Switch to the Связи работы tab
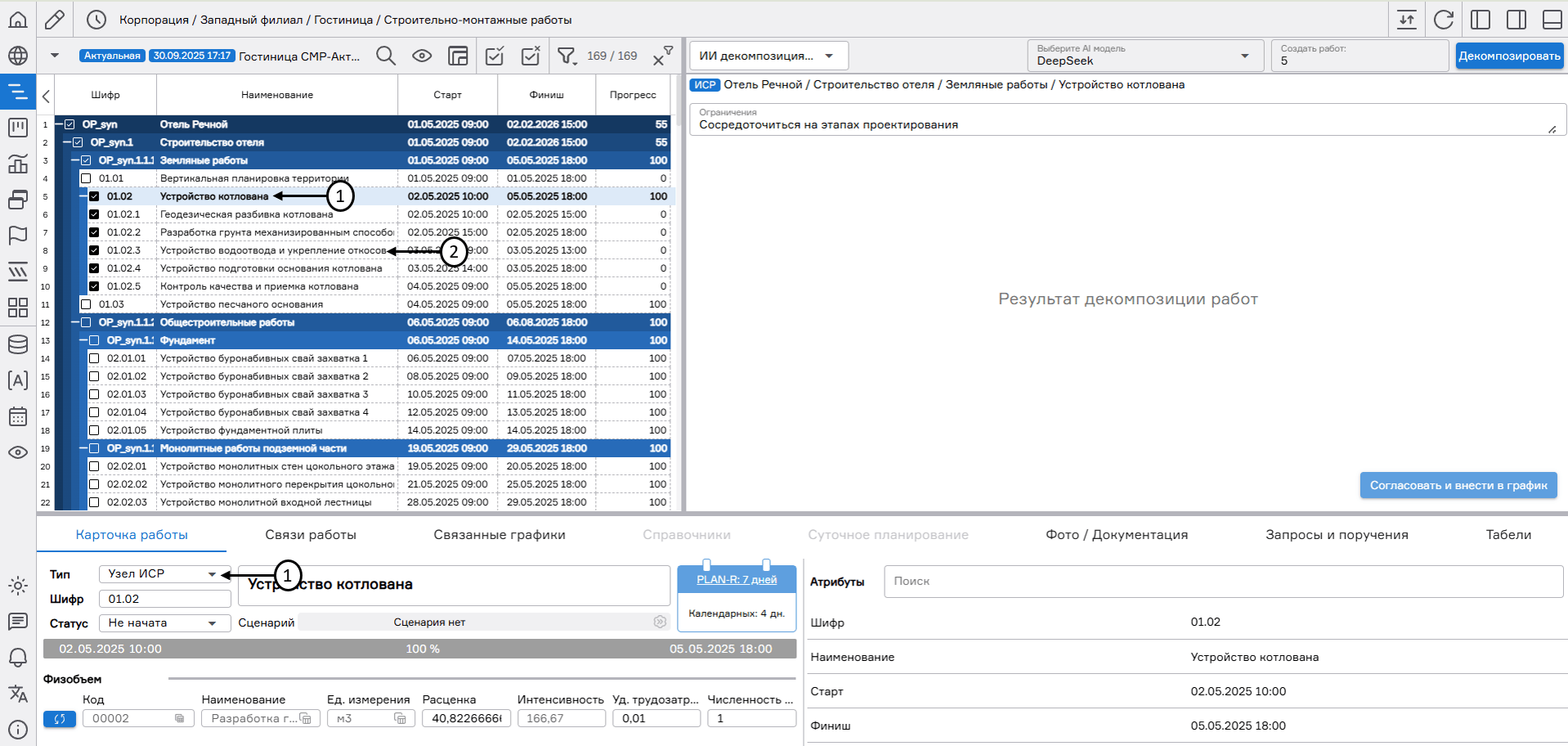Screen dimensions: 1568x746 [x=311, y=535]
